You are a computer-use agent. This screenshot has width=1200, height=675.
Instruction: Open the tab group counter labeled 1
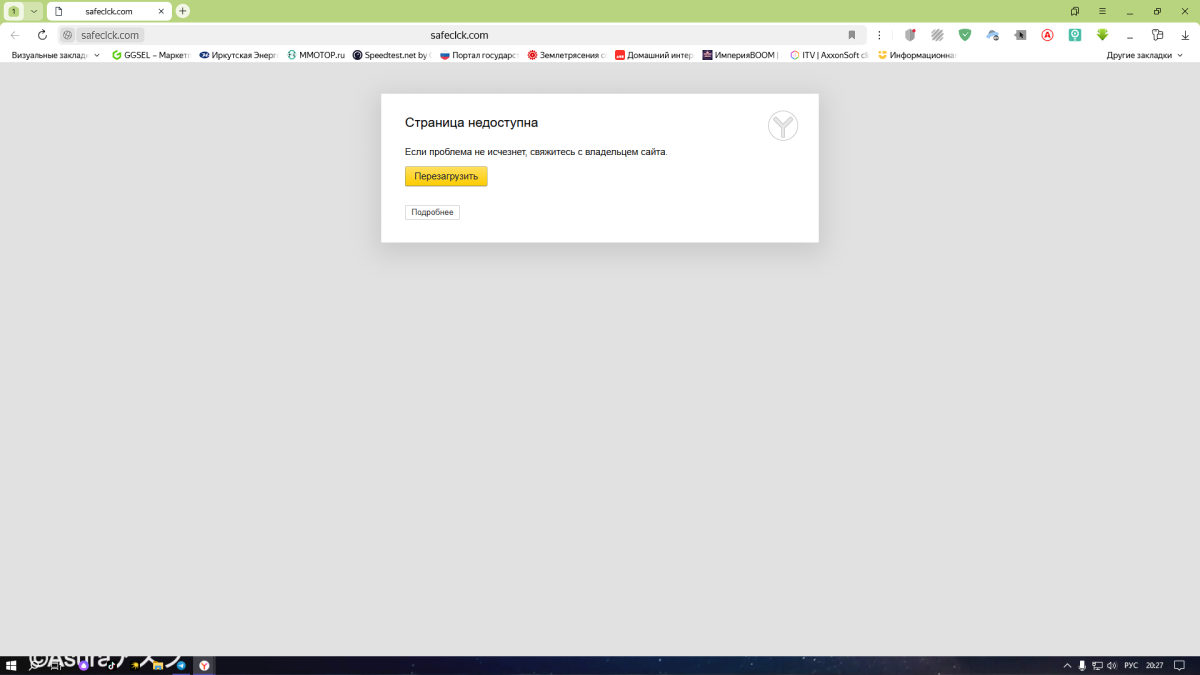(x=14, y=11)
